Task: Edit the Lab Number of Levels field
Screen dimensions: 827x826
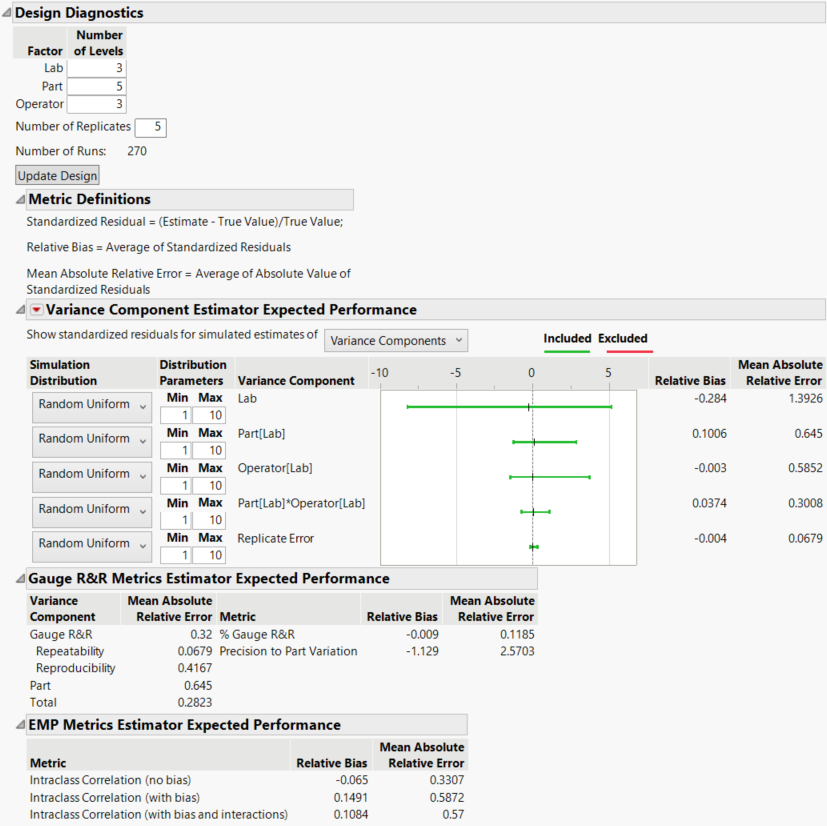Action: [x=96, y=68]
